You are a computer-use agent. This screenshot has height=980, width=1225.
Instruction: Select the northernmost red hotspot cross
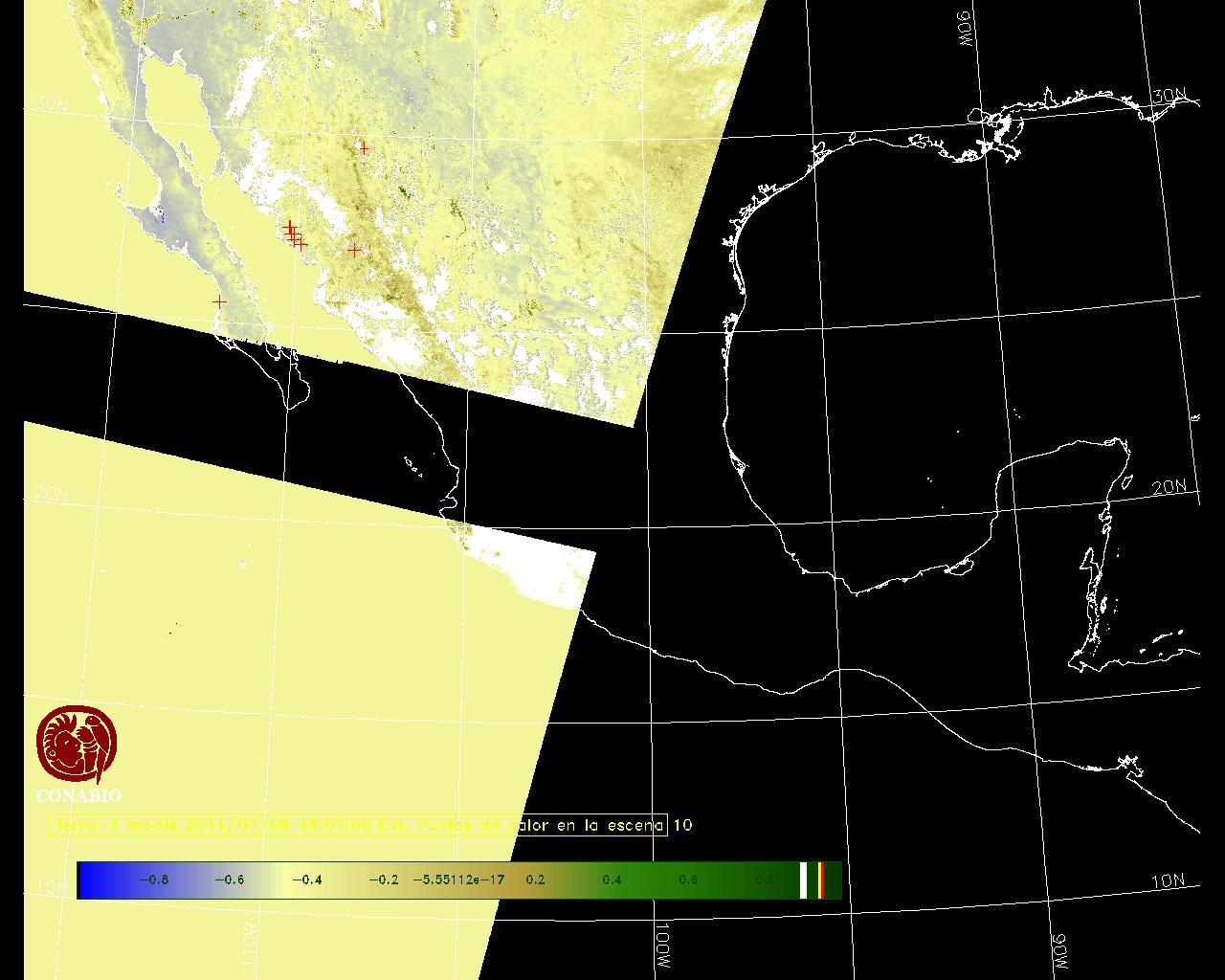pos(363,148)
